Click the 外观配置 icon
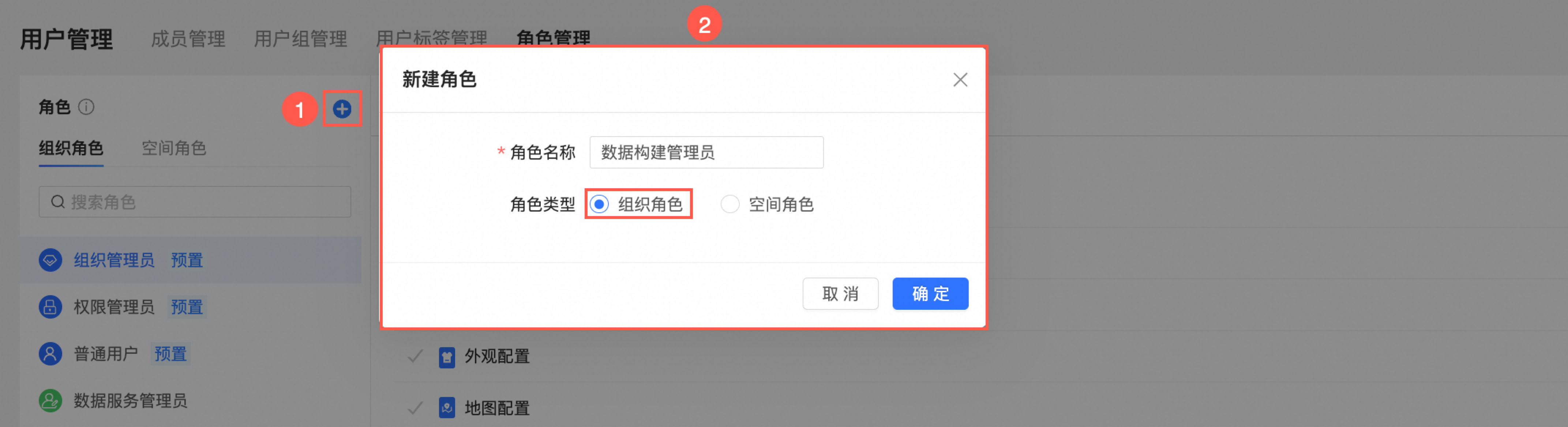The height and width of the screenshot is (427, 1568). [x=447, y=357]
